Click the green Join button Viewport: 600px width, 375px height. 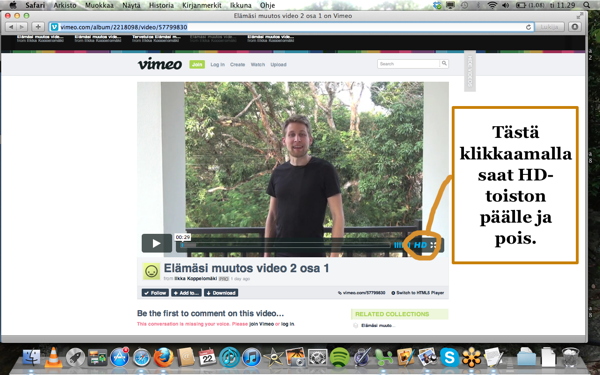point(197,64)
